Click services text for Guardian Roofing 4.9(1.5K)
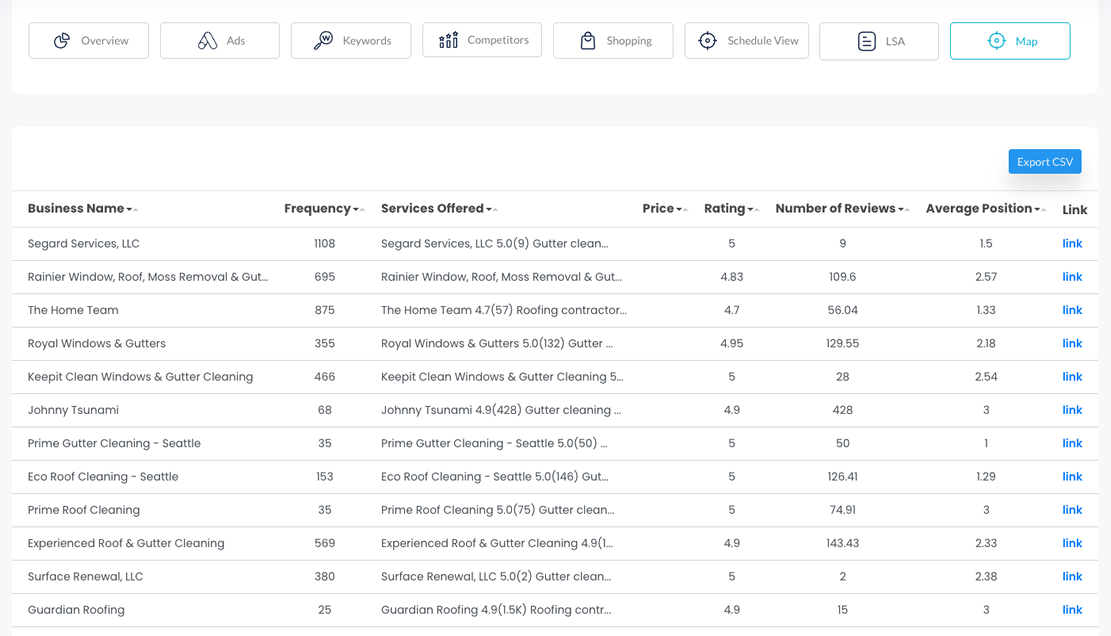 (496, 610)
